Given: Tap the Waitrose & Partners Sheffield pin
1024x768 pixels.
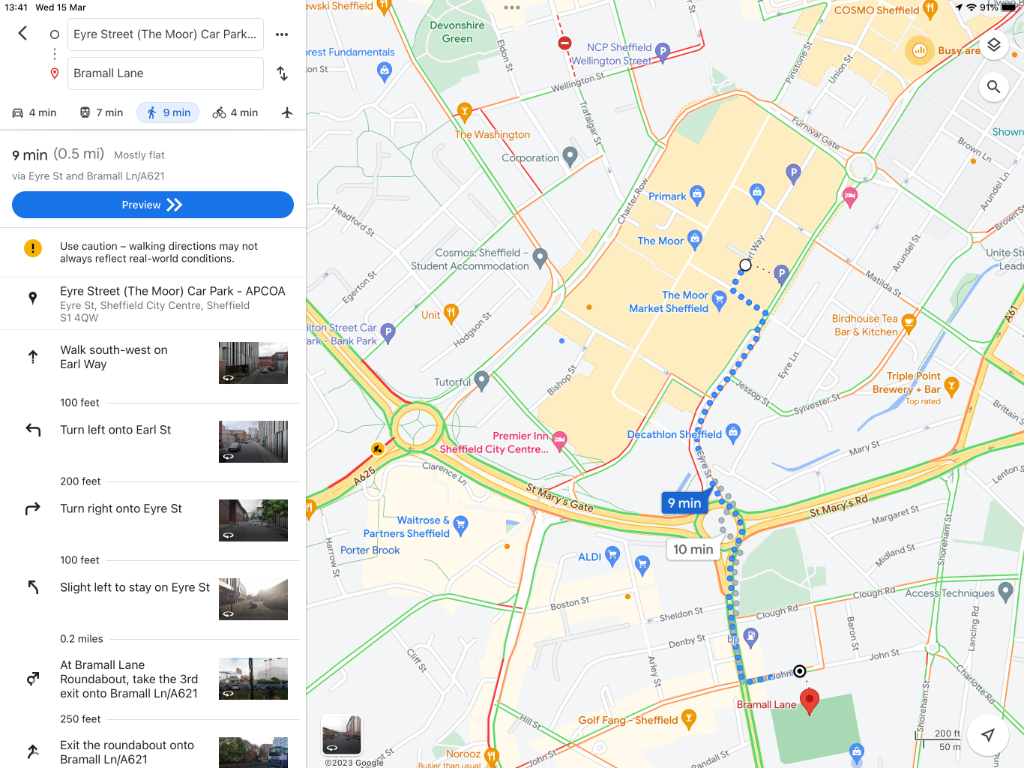Looking at the screenshot, I should click(x=460, y=525).
